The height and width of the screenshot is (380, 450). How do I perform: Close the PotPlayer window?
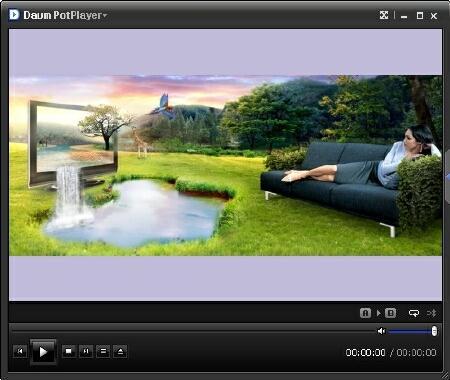tap(434, 16)
